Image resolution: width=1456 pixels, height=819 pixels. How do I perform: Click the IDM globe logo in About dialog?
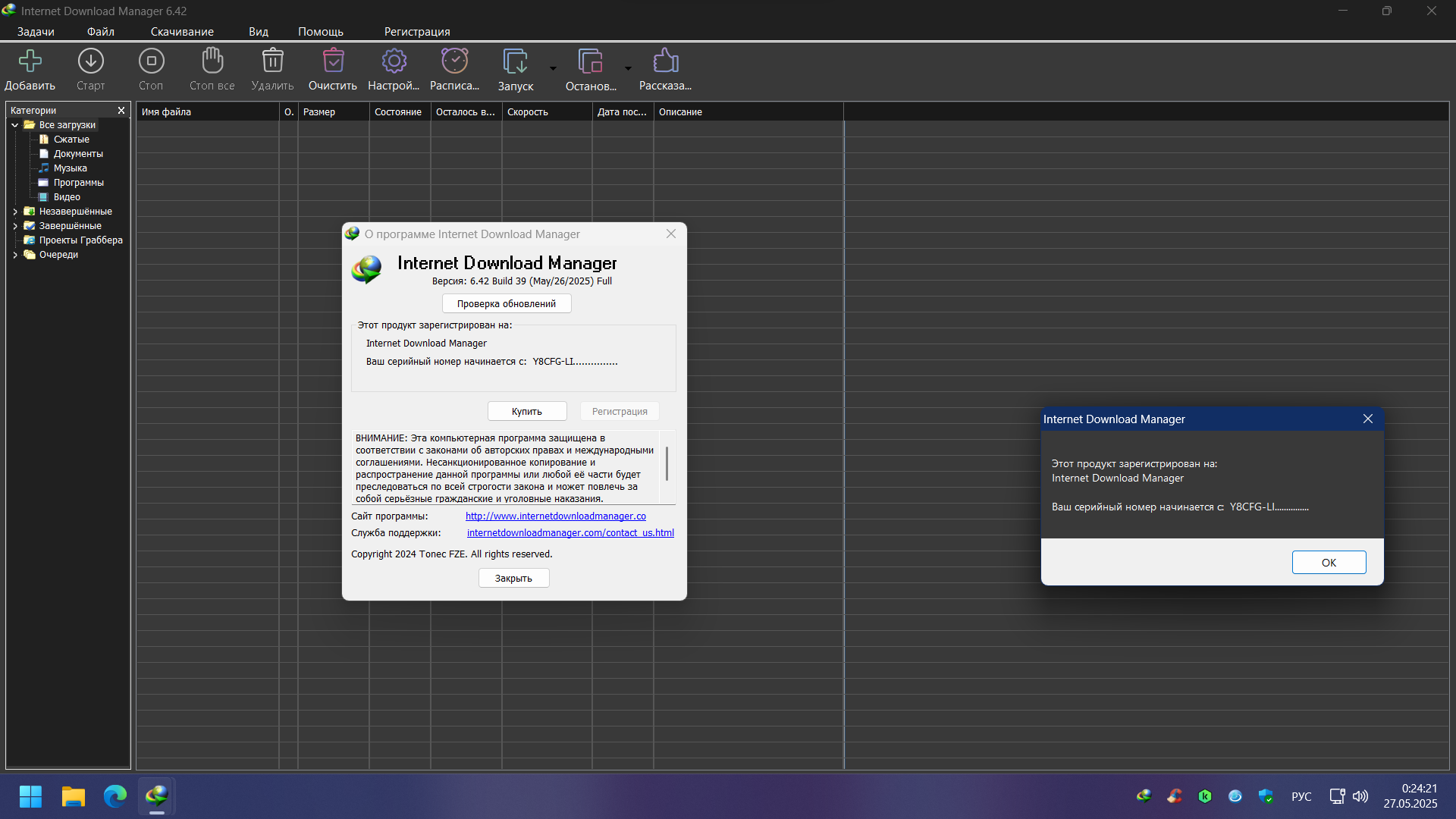367,269
